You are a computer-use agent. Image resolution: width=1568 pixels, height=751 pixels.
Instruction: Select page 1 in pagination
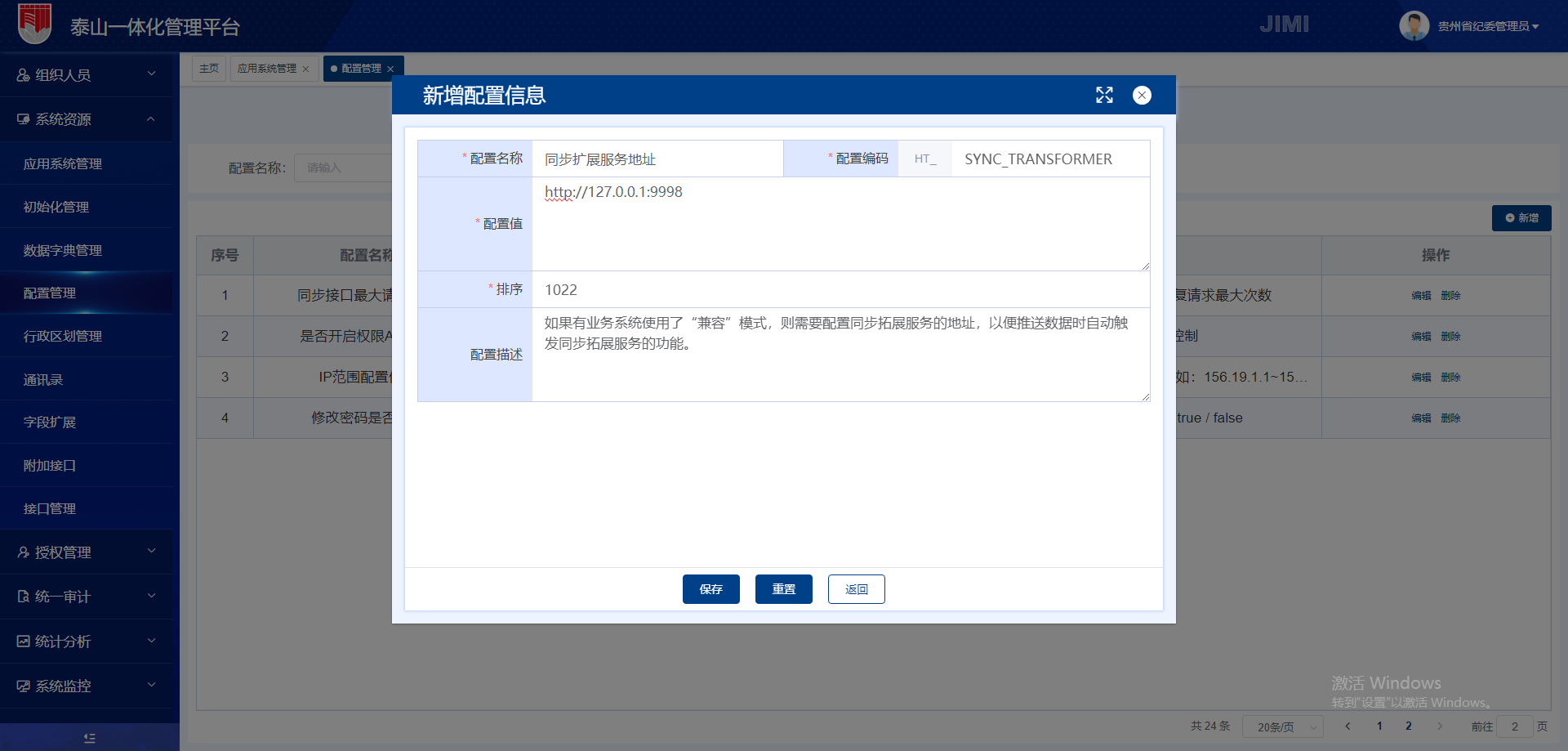(1379, 726)
